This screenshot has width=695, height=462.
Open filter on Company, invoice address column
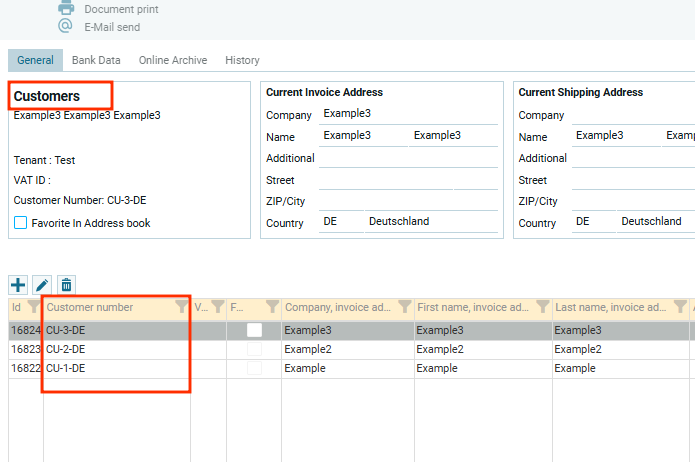coord(404,308)
